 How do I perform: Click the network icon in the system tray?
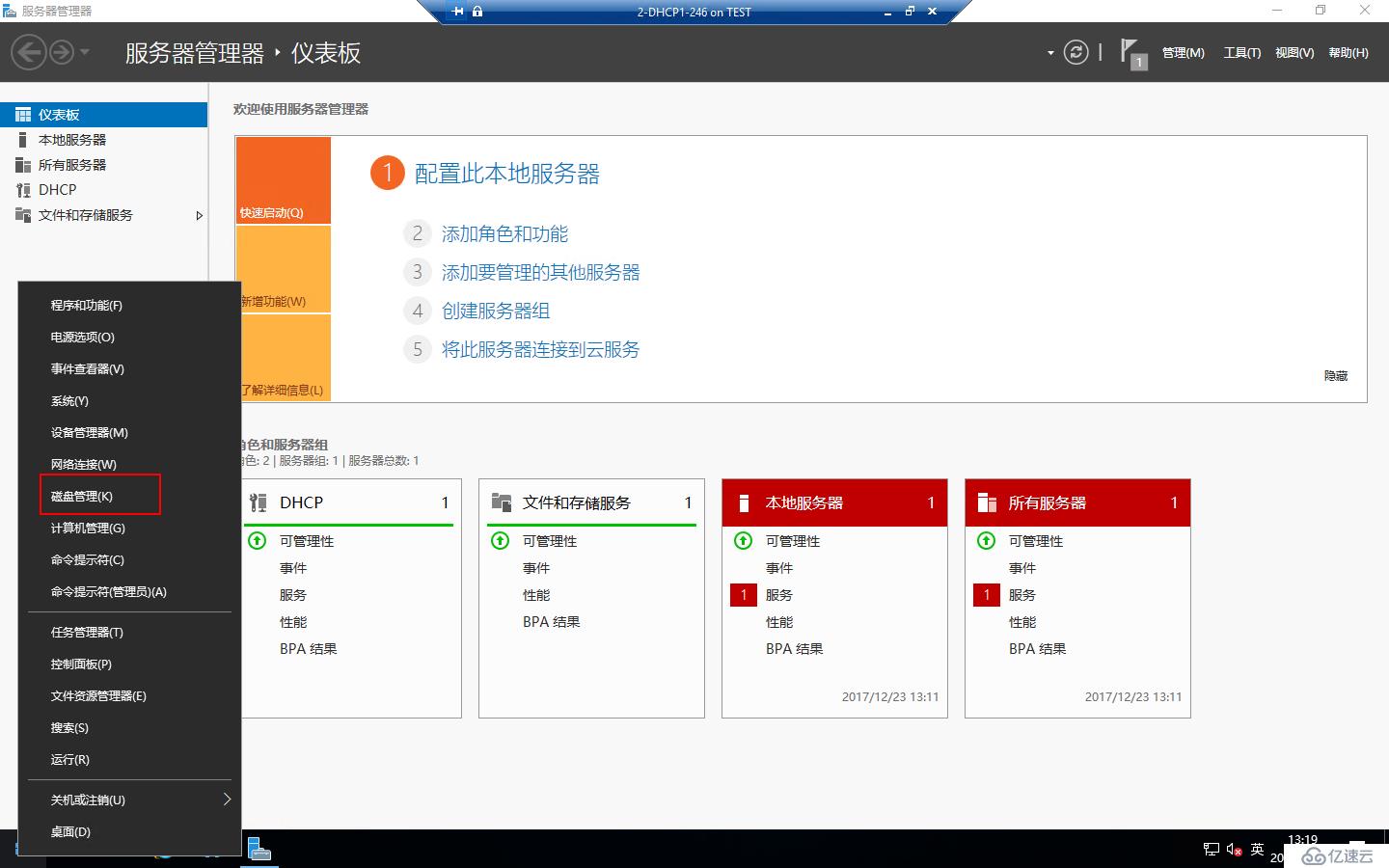click(1212, 850)
